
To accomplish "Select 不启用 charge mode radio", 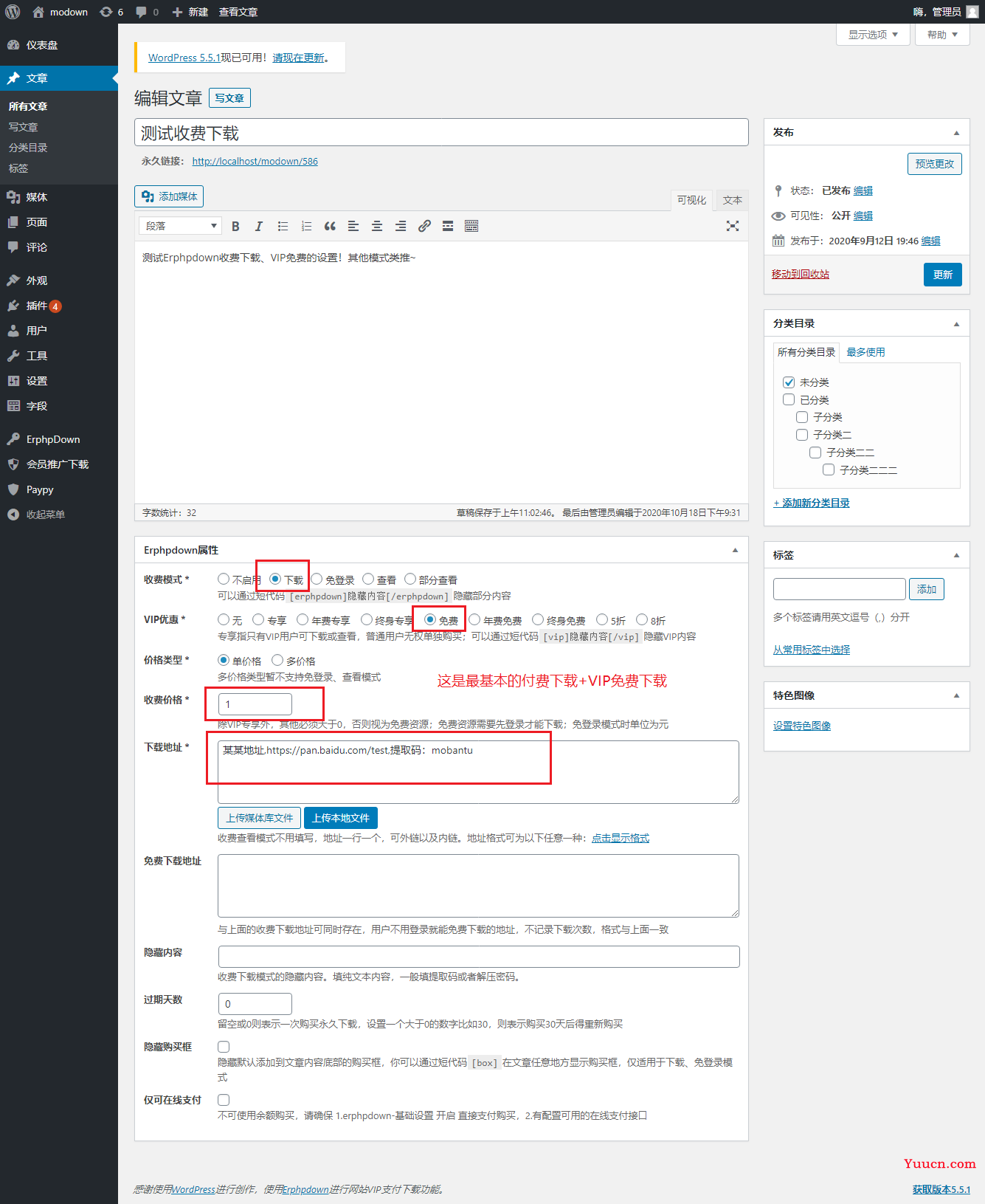I will pos(224,579).
